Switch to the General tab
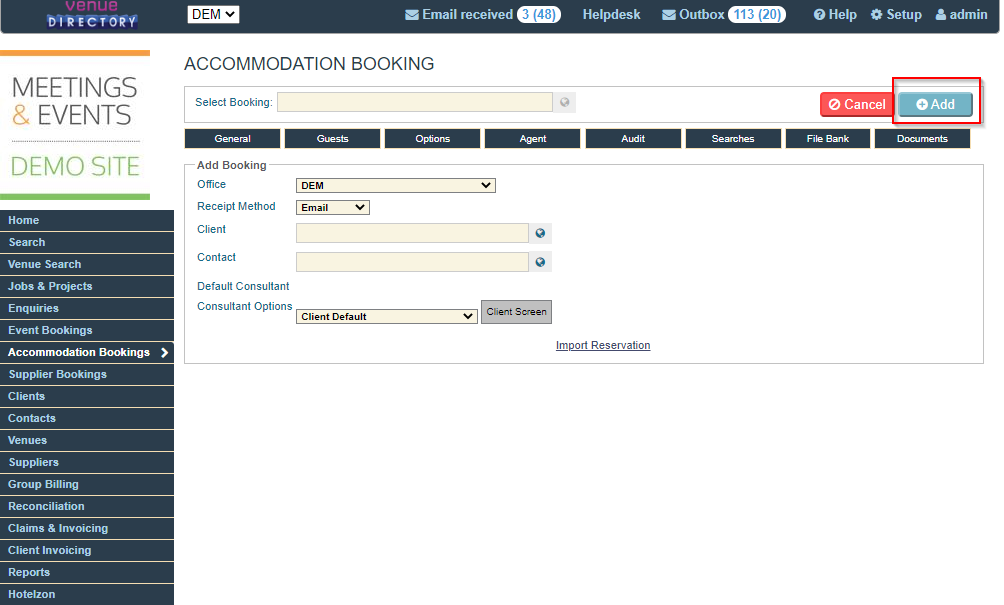1004x605 pixels. coord(232,138)
